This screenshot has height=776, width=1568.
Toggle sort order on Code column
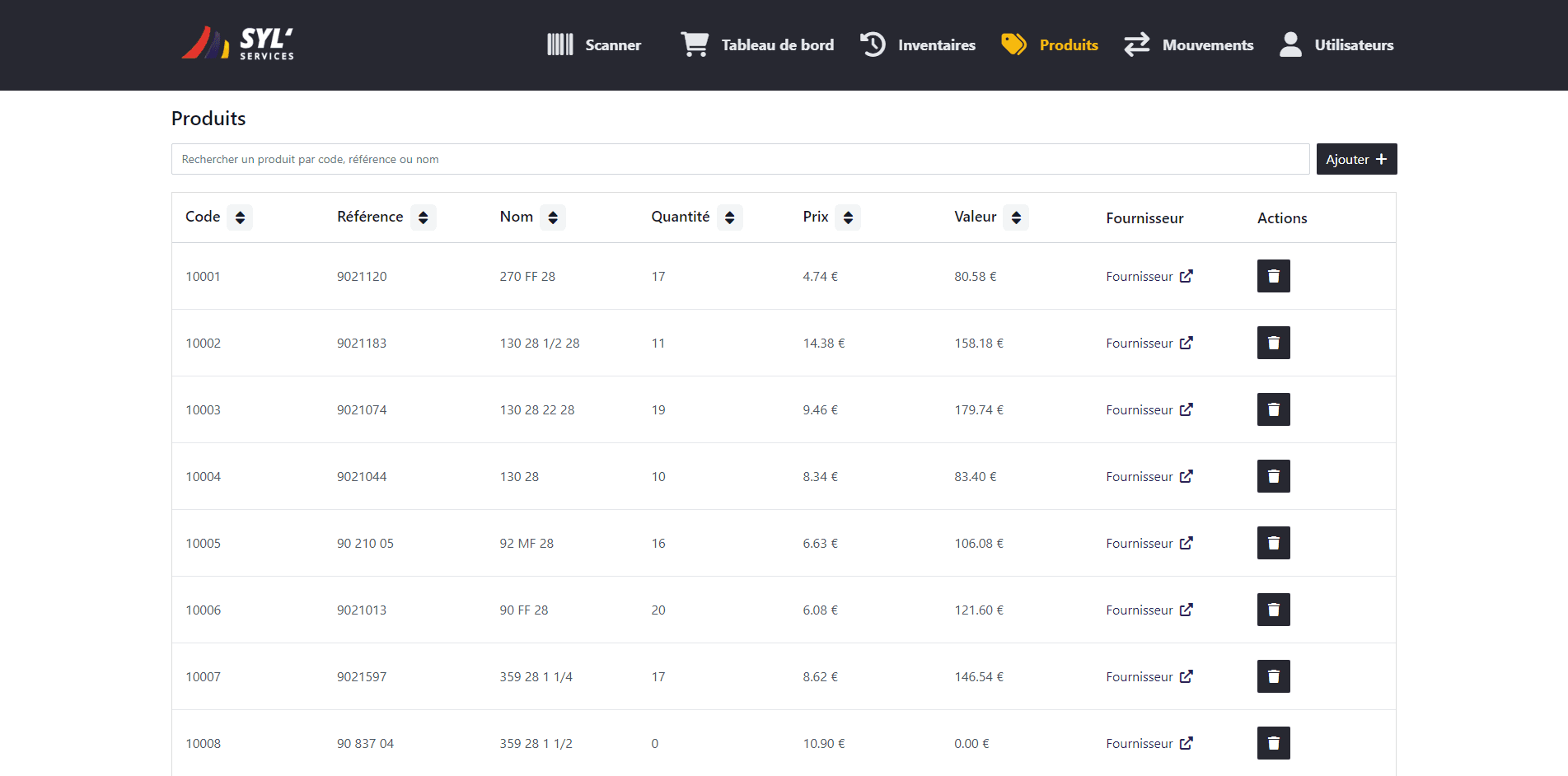coord(240,217)
